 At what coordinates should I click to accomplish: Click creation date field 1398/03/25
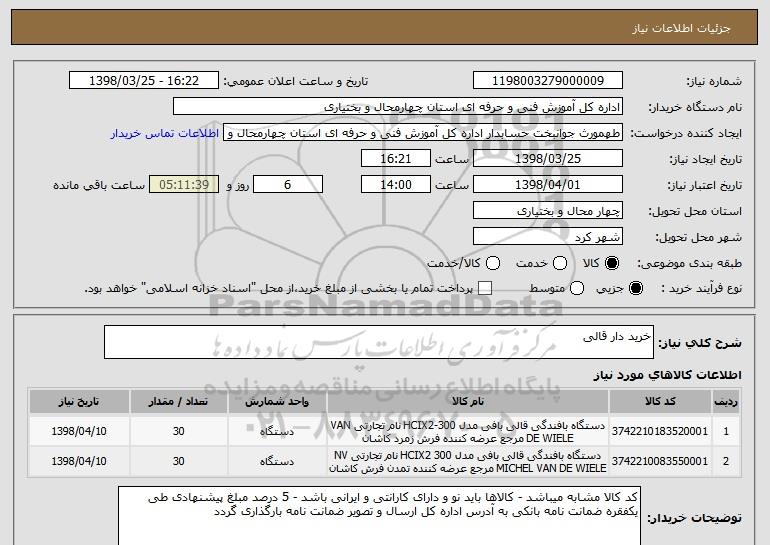pyautogui.click(x=548, y=159)
